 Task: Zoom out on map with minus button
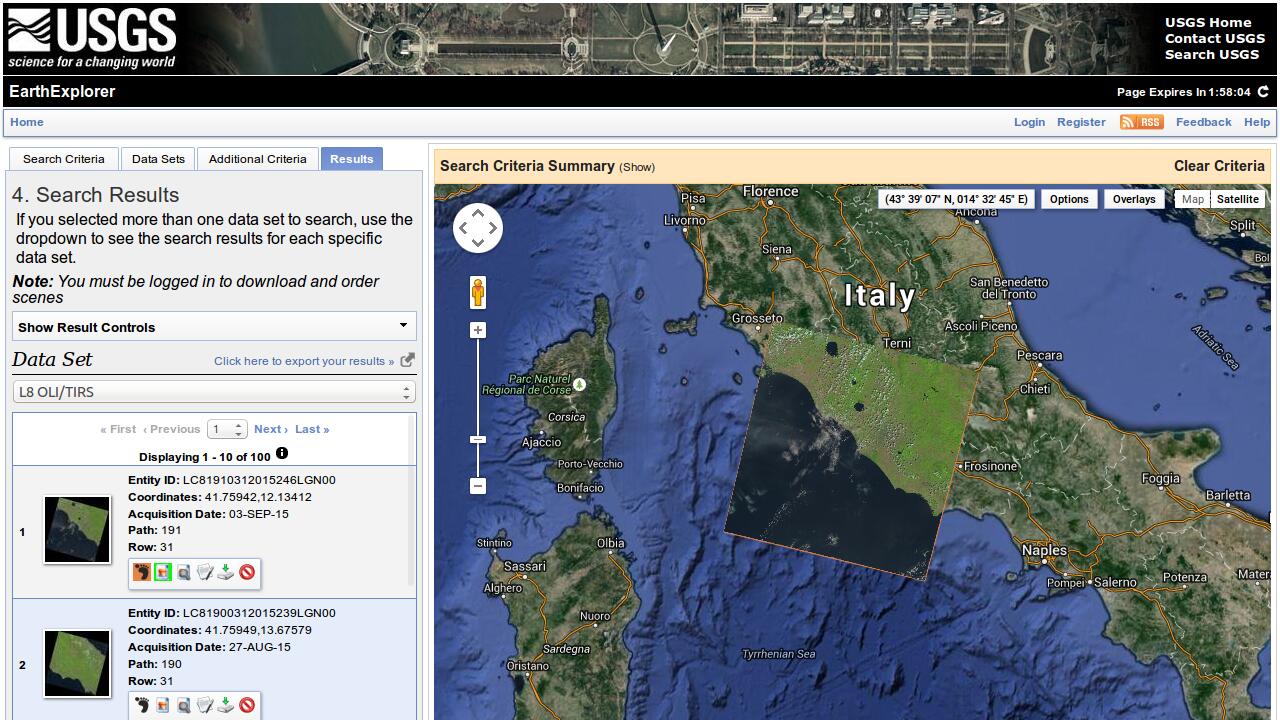478,486
